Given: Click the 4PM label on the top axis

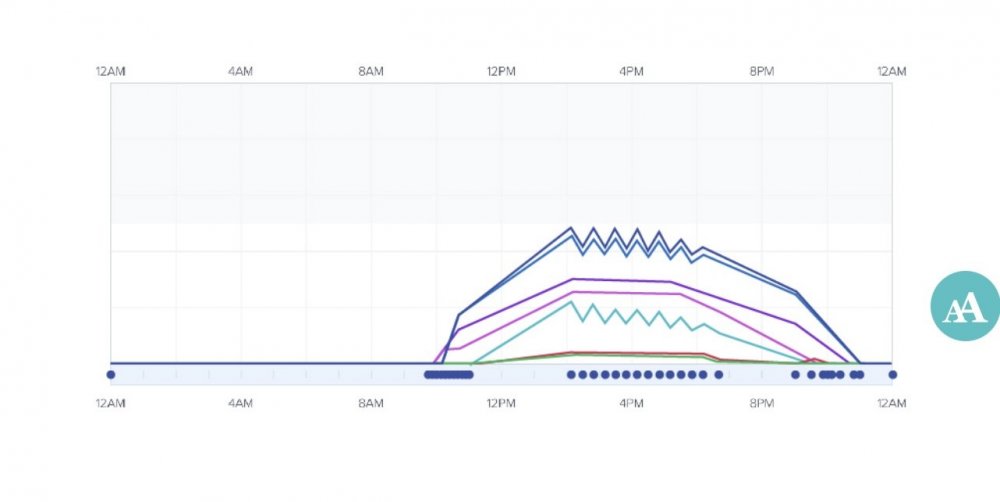Looking at the screenshot, I should coord(631,71).
